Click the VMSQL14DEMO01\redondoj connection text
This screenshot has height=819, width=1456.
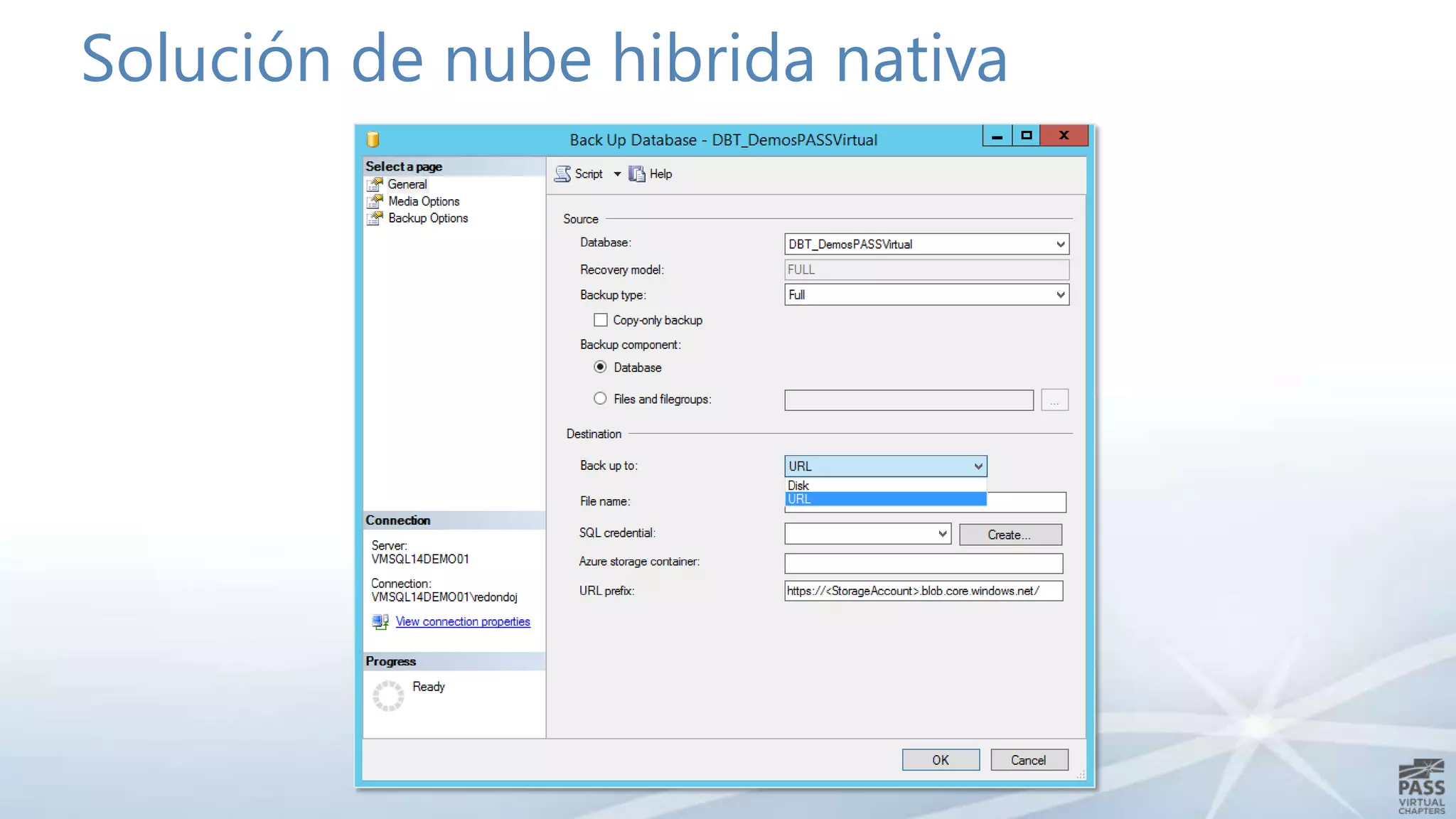pyautogui.click(x=444, y=596)
